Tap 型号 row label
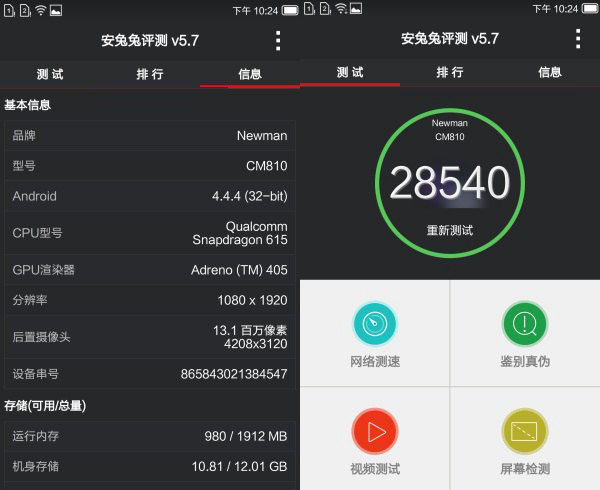600x490 pixels. tap(24, 166)
